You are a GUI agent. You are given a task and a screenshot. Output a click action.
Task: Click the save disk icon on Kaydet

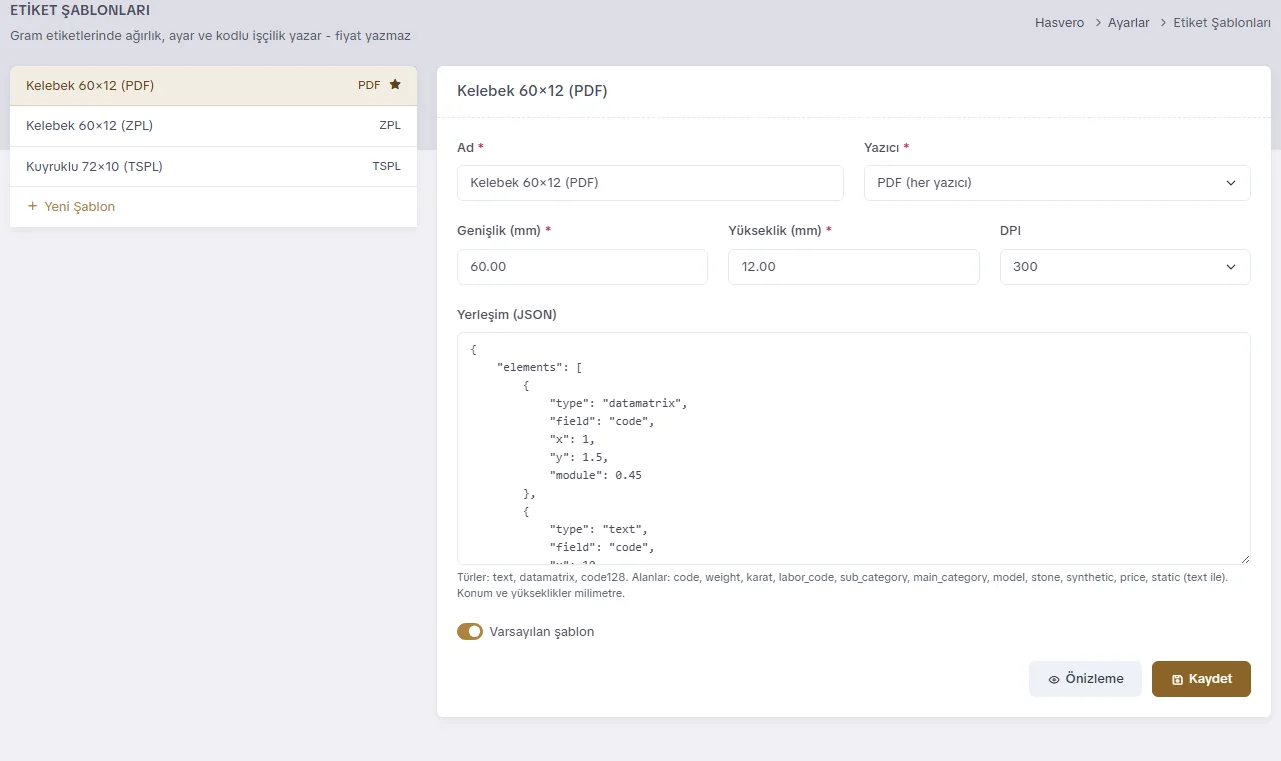[x=1177, y=679]
